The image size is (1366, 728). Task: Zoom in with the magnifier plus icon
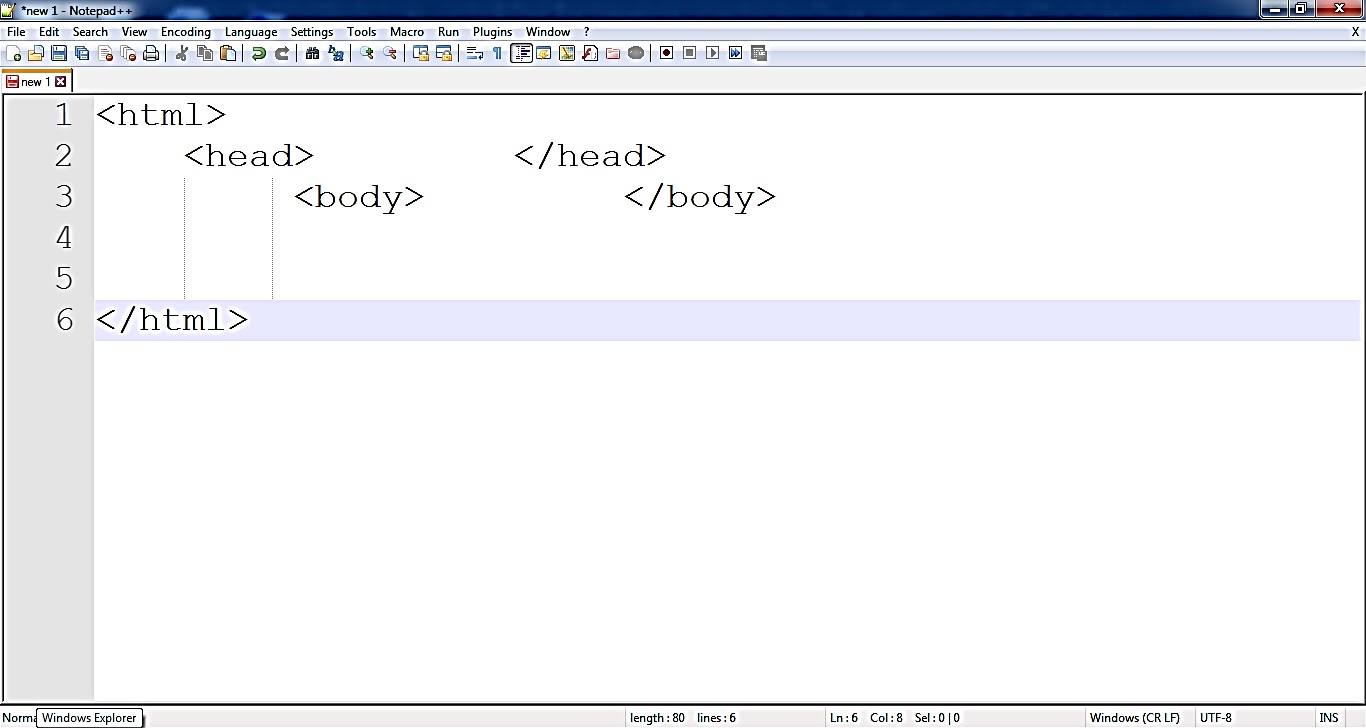pos(367,53)
